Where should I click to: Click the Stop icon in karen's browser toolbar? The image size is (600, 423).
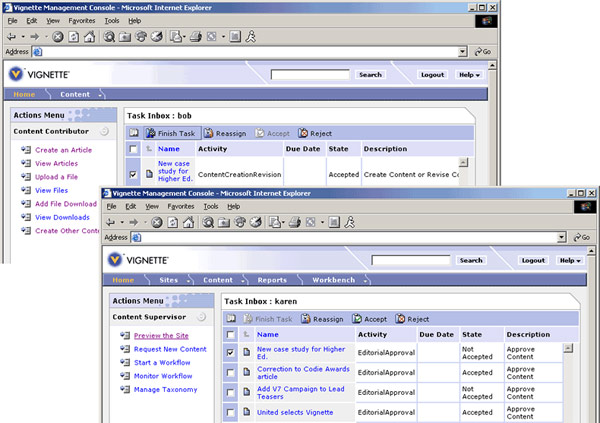pyautogui.click(x=157, y=222)
